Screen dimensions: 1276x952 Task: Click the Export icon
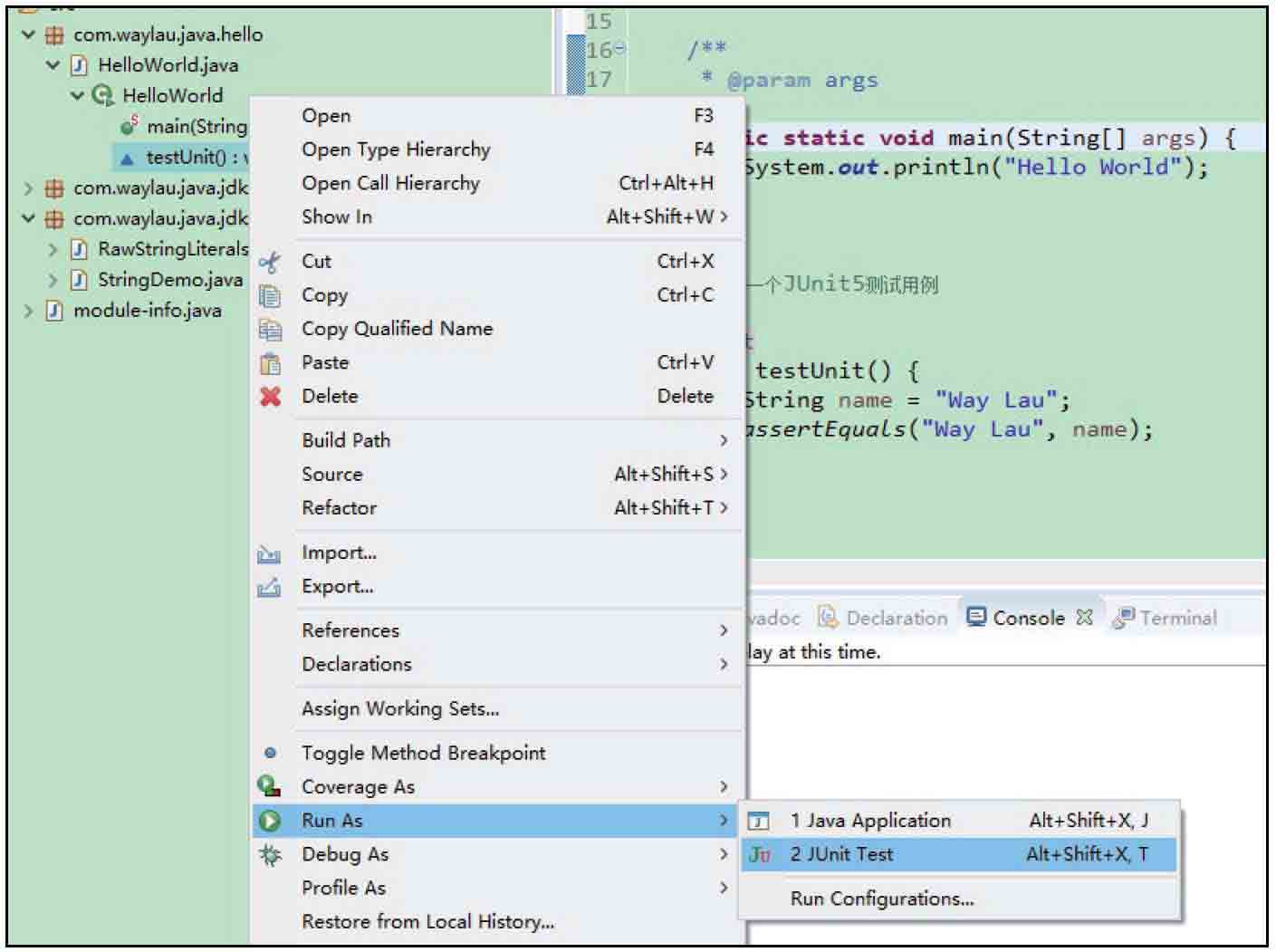pyautogui.click(x=269, y=588)
